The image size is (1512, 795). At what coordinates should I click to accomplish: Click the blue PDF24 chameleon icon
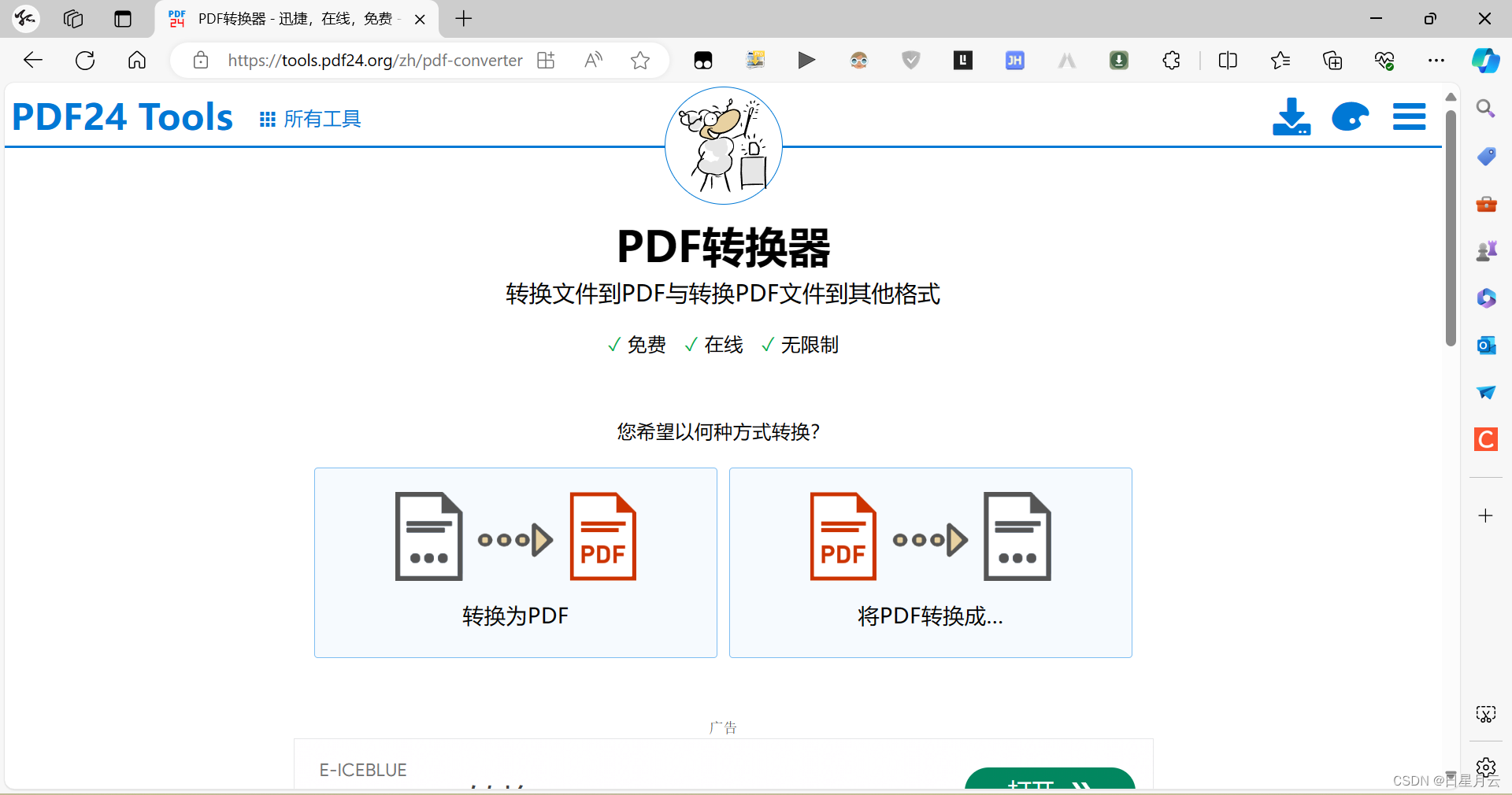coord(1351,116)
